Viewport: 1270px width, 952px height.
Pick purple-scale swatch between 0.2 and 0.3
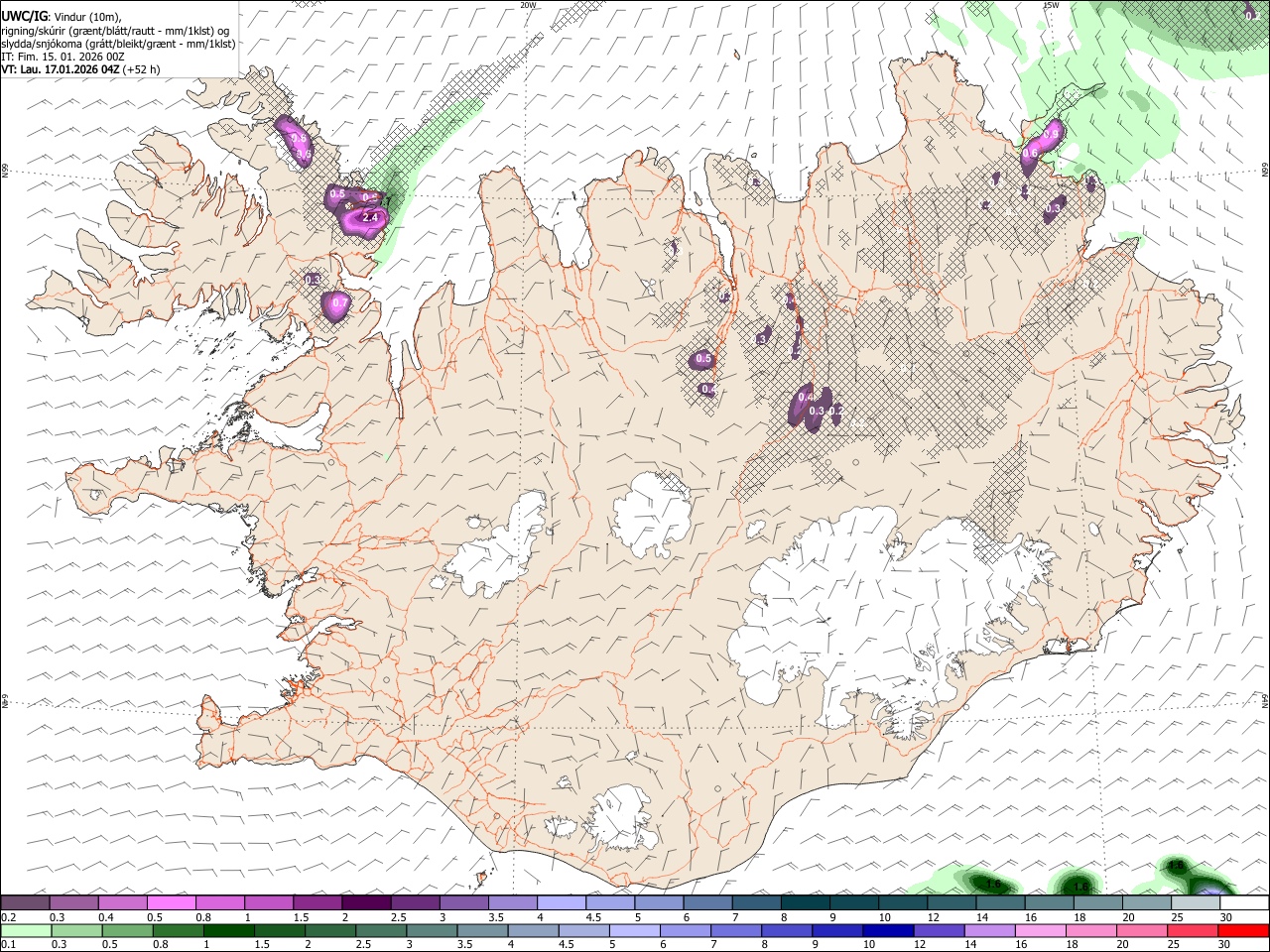pos(25,903)
